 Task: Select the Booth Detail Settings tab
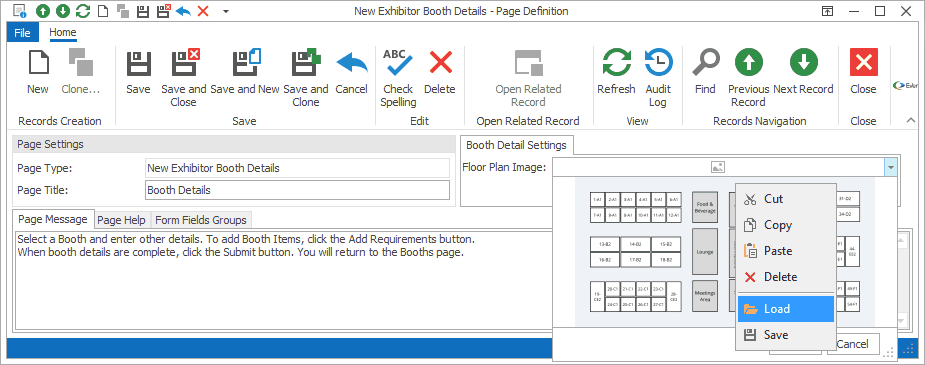[x=517, y=145]
